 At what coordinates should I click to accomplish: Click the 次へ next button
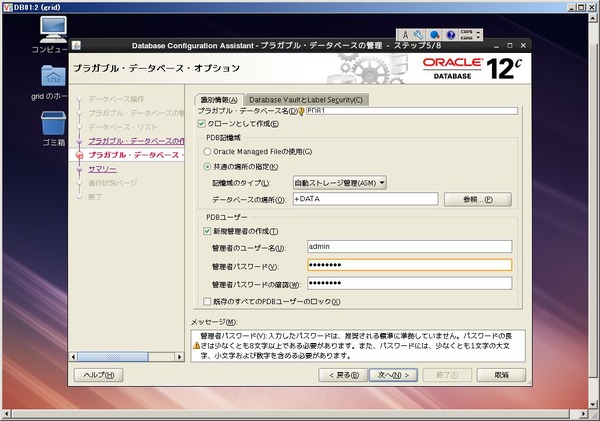coord(393,375)
